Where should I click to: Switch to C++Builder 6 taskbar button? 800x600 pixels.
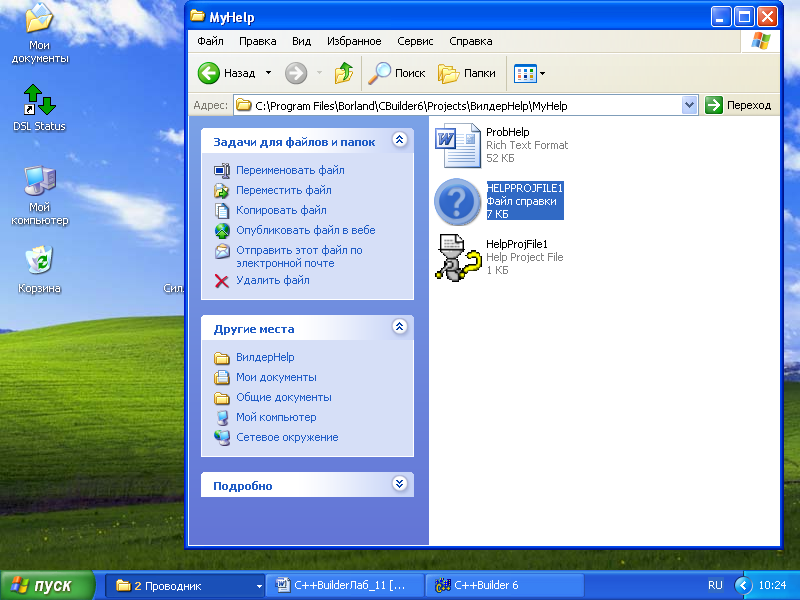tap(504, 585)
